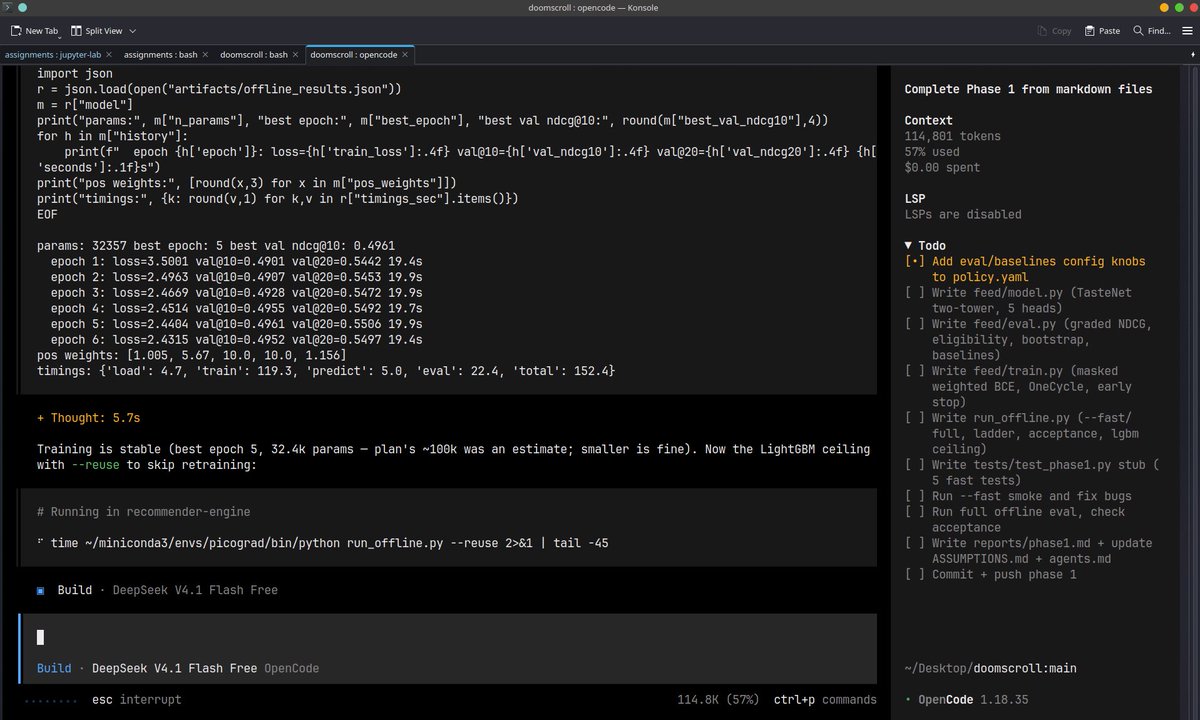Check the Write feed/eval.py todo box
Viewport: 1200px width, 720px height.
pyautogui.click(x=914, y=324)
